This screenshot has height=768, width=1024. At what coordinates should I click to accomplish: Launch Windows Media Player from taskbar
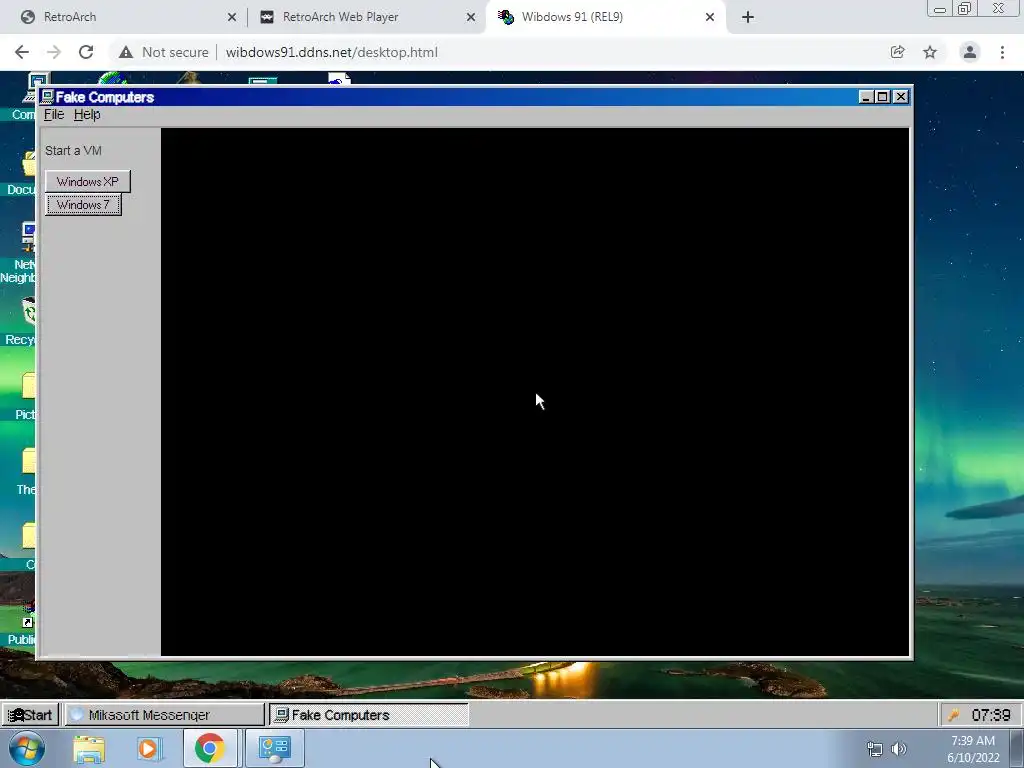(x=148, y=748)
